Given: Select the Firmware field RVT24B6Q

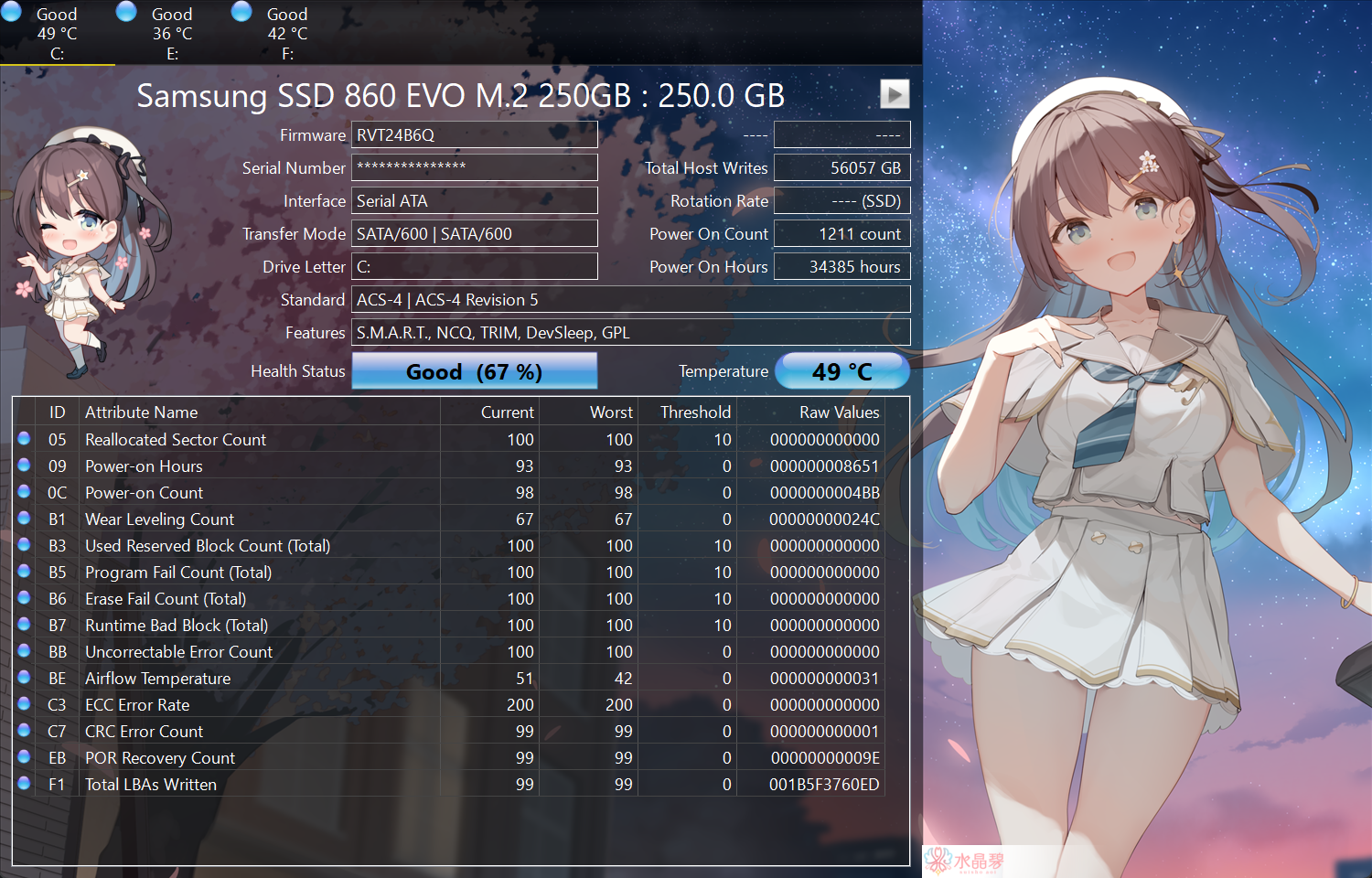Looking at the screenshot, I should [x=475, y=134].
